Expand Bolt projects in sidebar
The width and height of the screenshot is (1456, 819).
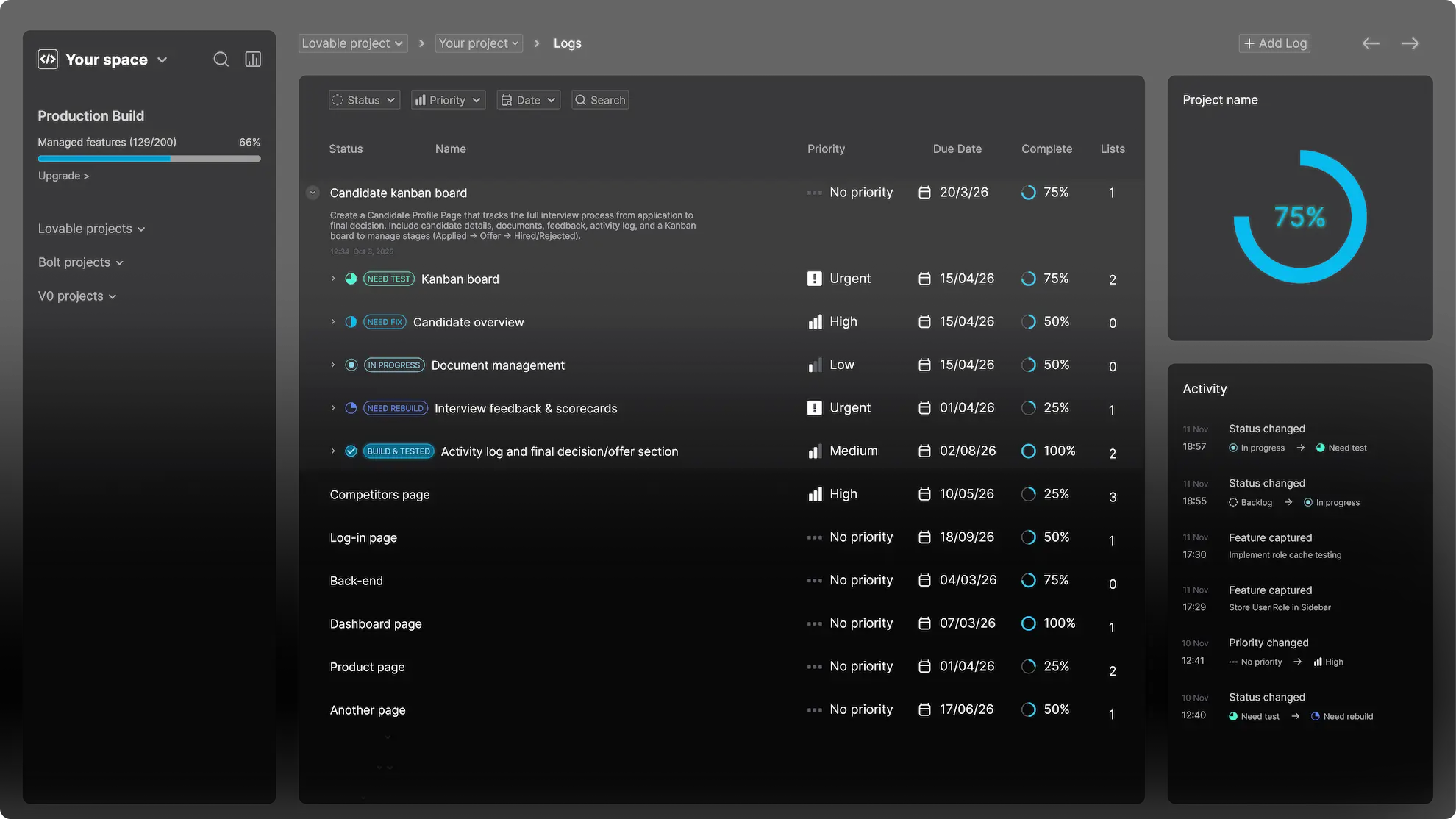[x=80, y=262]
